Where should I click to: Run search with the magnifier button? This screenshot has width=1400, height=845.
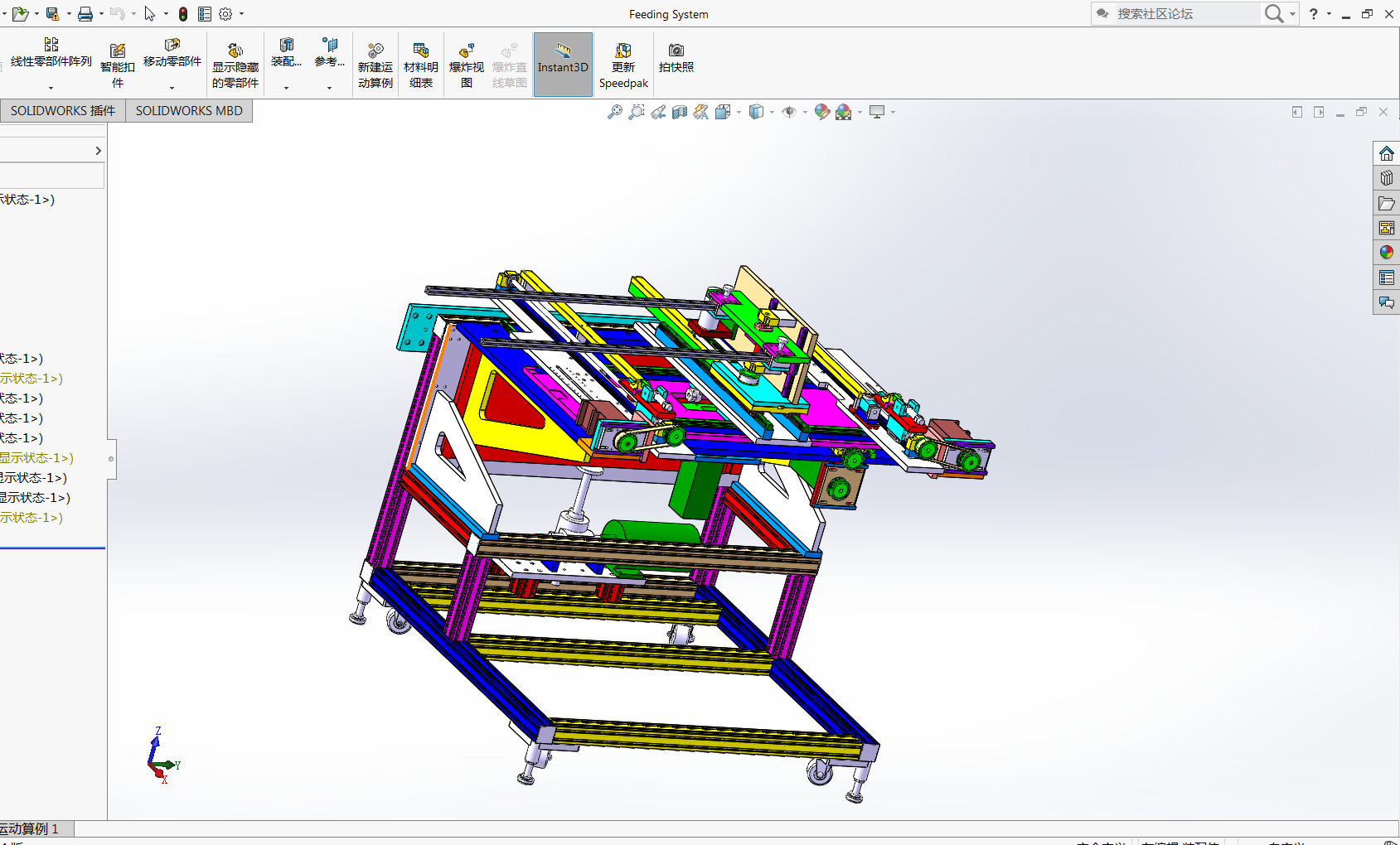(x=1274, y=14)
